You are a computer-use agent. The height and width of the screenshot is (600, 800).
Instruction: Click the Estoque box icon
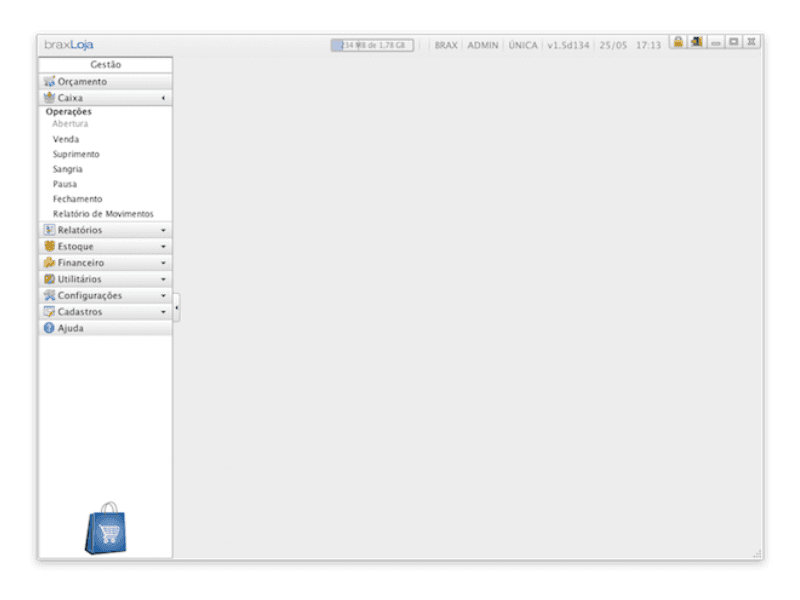(x=49, y=246)
